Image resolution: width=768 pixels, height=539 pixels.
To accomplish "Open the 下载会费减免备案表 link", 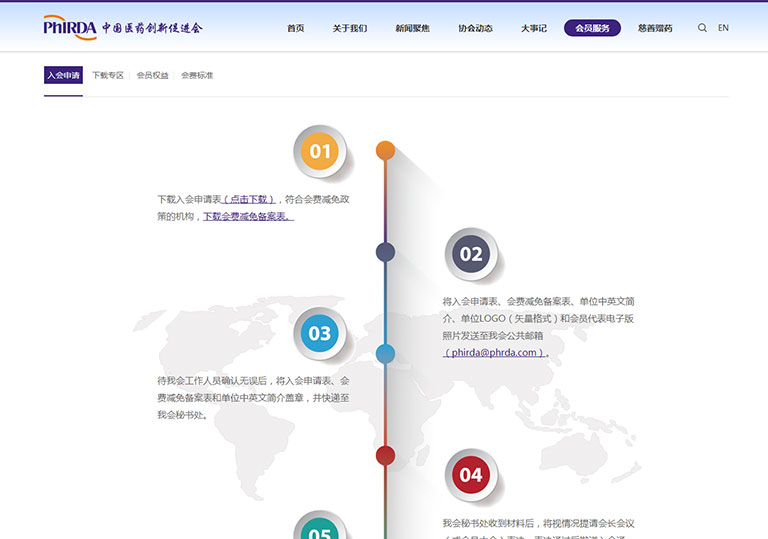I will click(248, 216).
